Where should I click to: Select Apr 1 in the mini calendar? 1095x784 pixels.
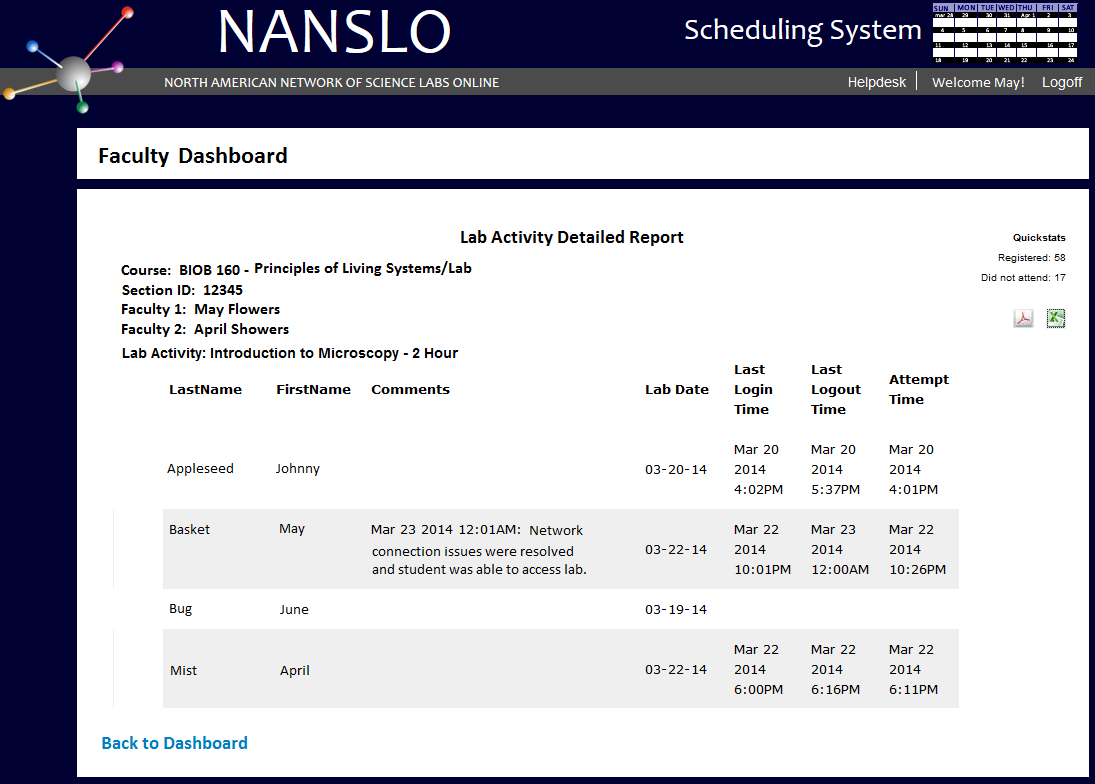(1027, 15)
